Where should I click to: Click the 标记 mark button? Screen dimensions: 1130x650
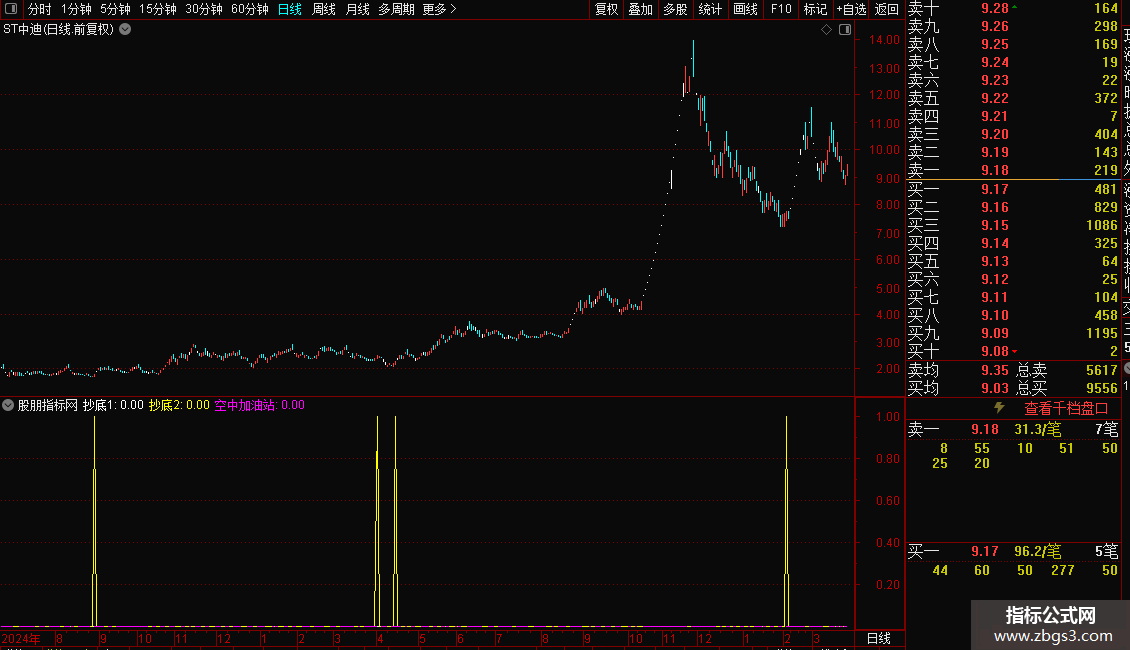(816, 9)
